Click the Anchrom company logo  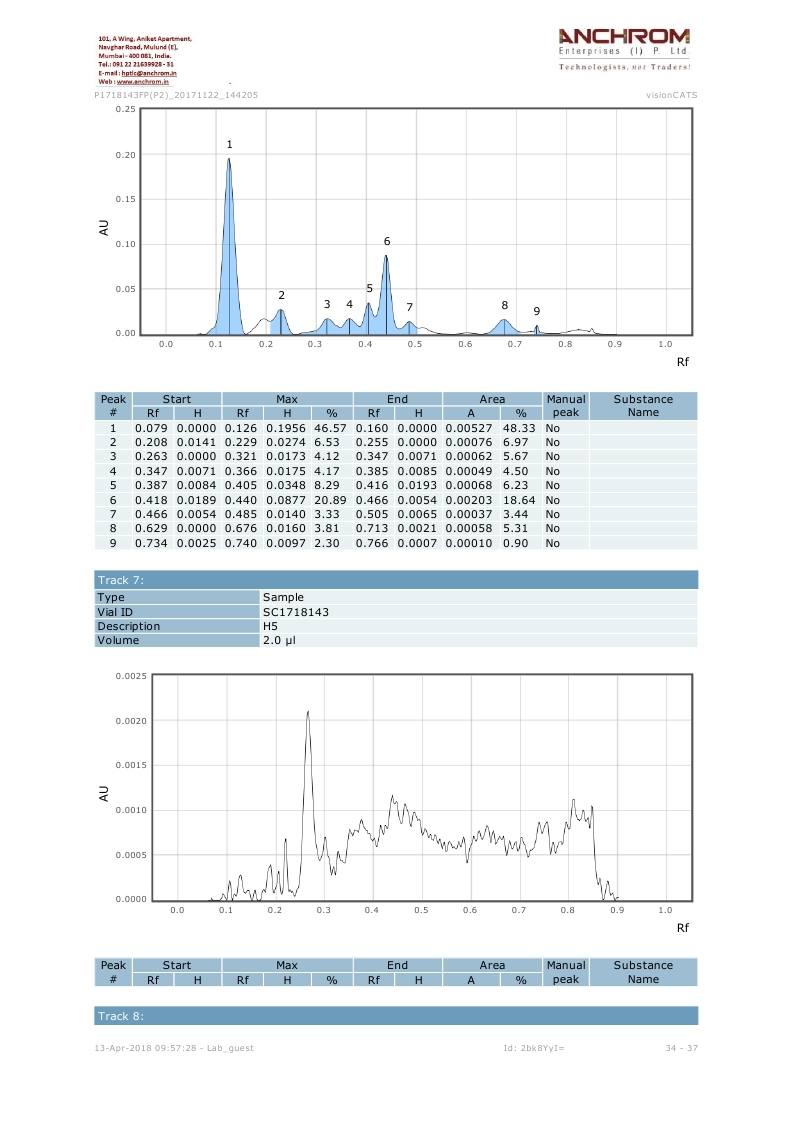tap(624, 41)
